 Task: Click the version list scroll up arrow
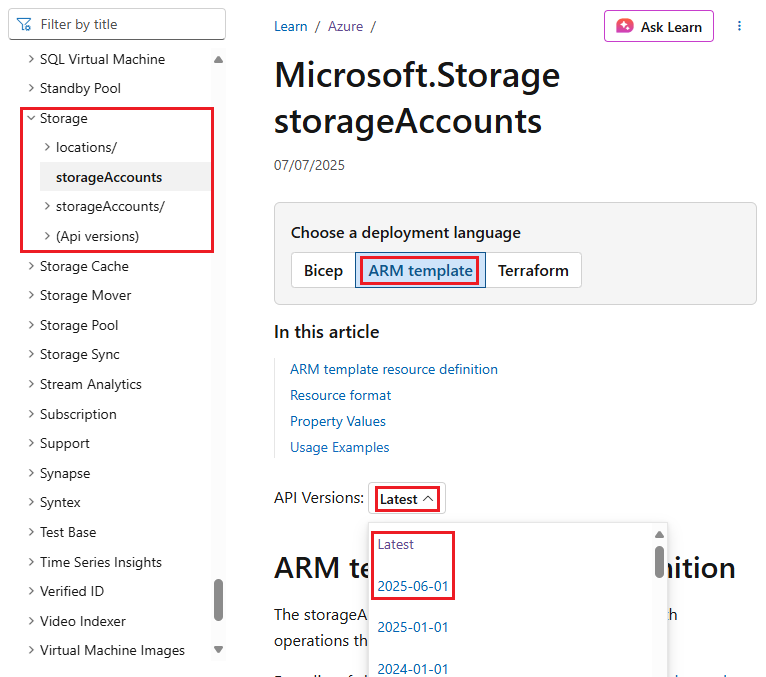point(659,534)
